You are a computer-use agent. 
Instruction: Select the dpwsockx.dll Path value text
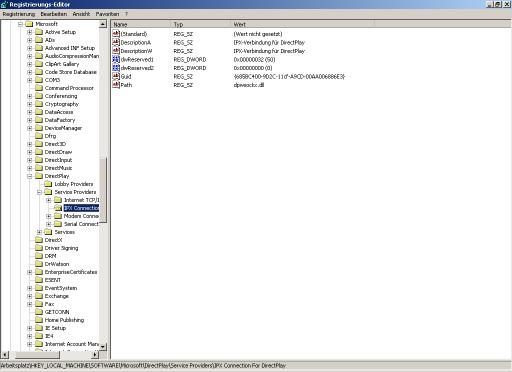[249, 85]
